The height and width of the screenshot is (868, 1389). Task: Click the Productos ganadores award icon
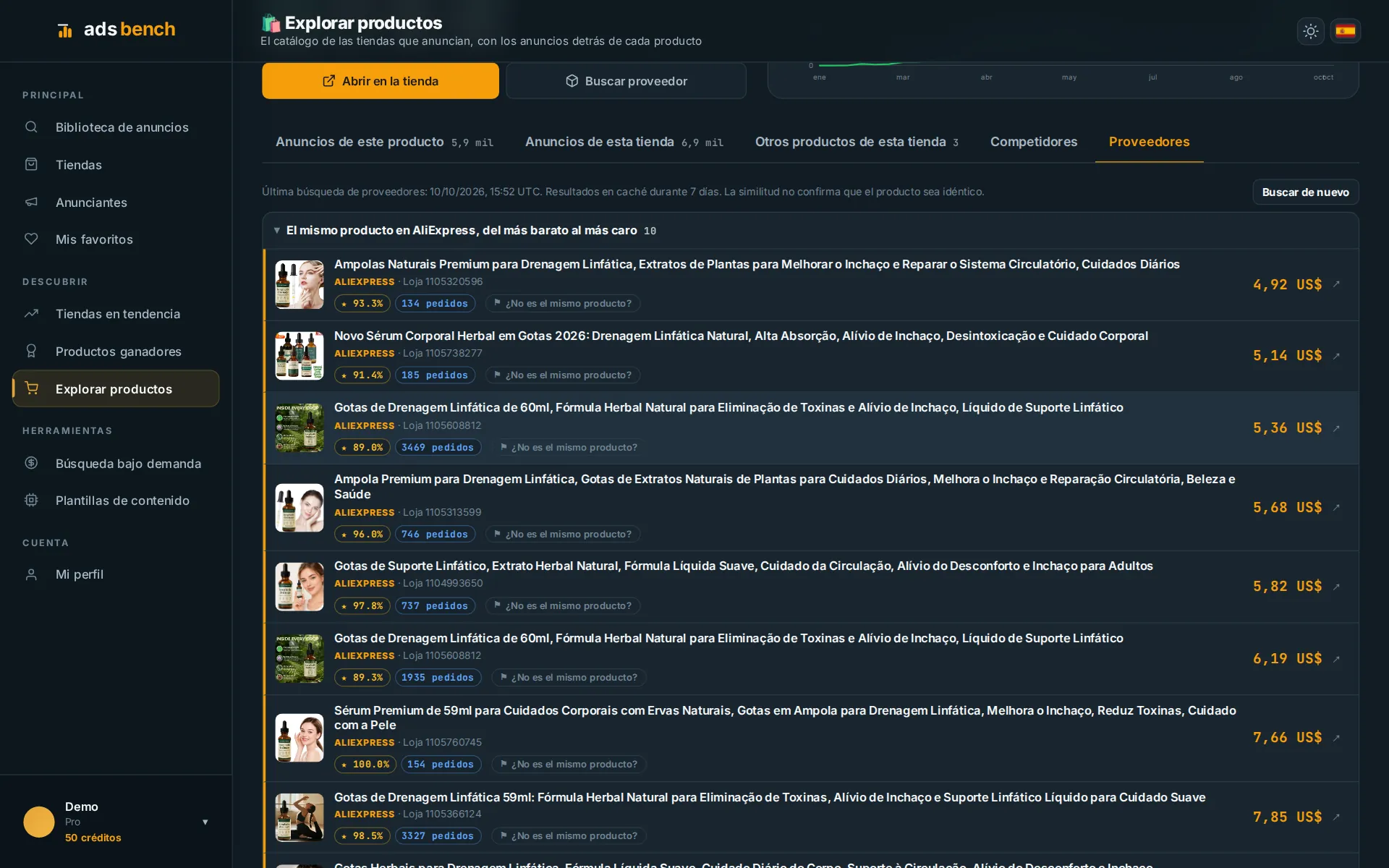click(x=31, y=352)
